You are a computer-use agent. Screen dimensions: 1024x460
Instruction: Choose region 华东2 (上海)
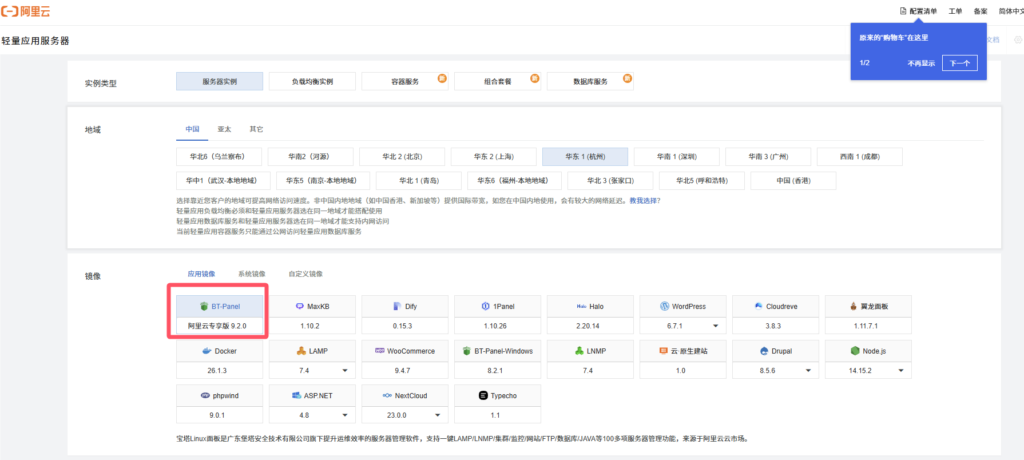point(494,157)
